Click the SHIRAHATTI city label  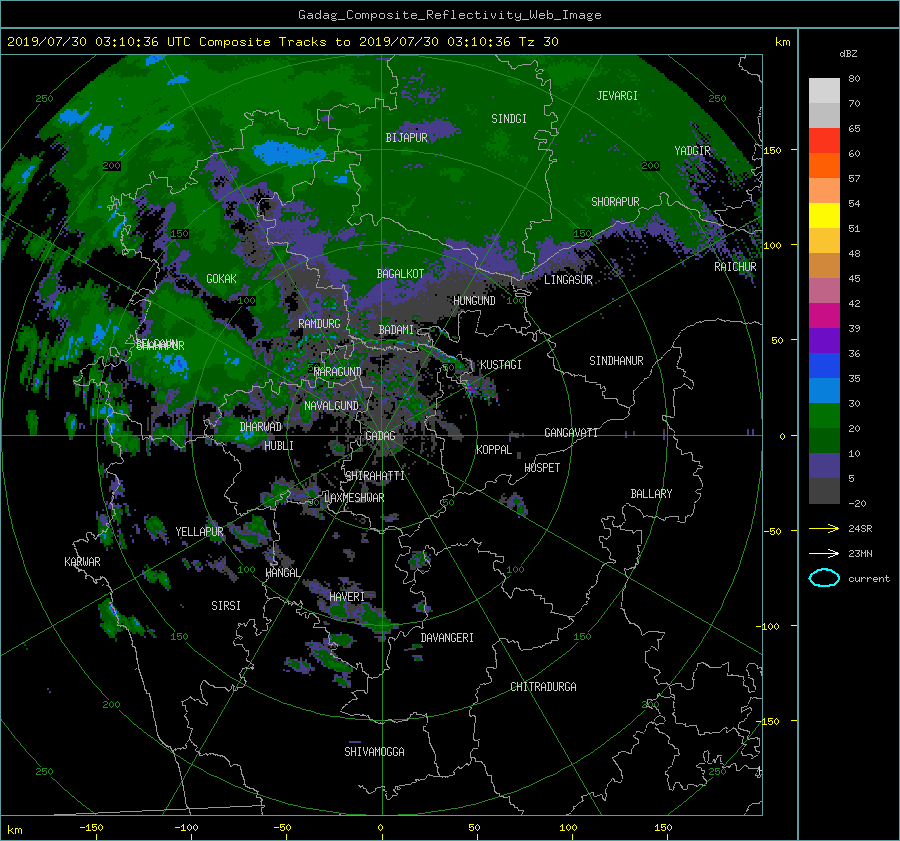tap(375, 476)
